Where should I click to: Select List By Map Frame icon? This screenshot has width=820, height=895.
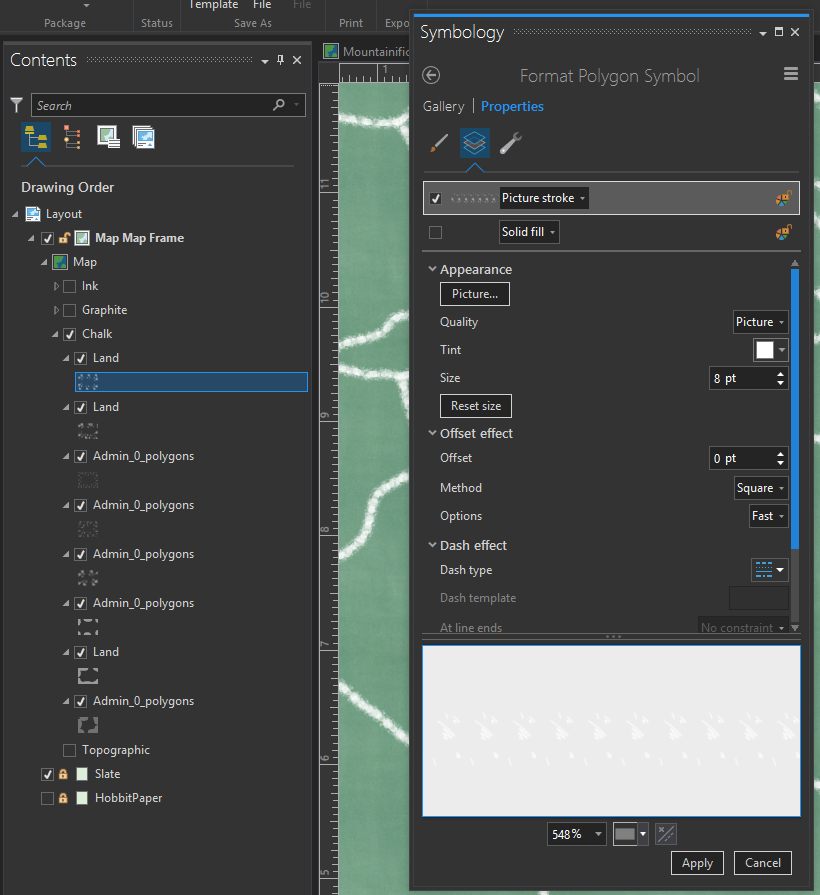pyautogui.click(x=108, y=138)
